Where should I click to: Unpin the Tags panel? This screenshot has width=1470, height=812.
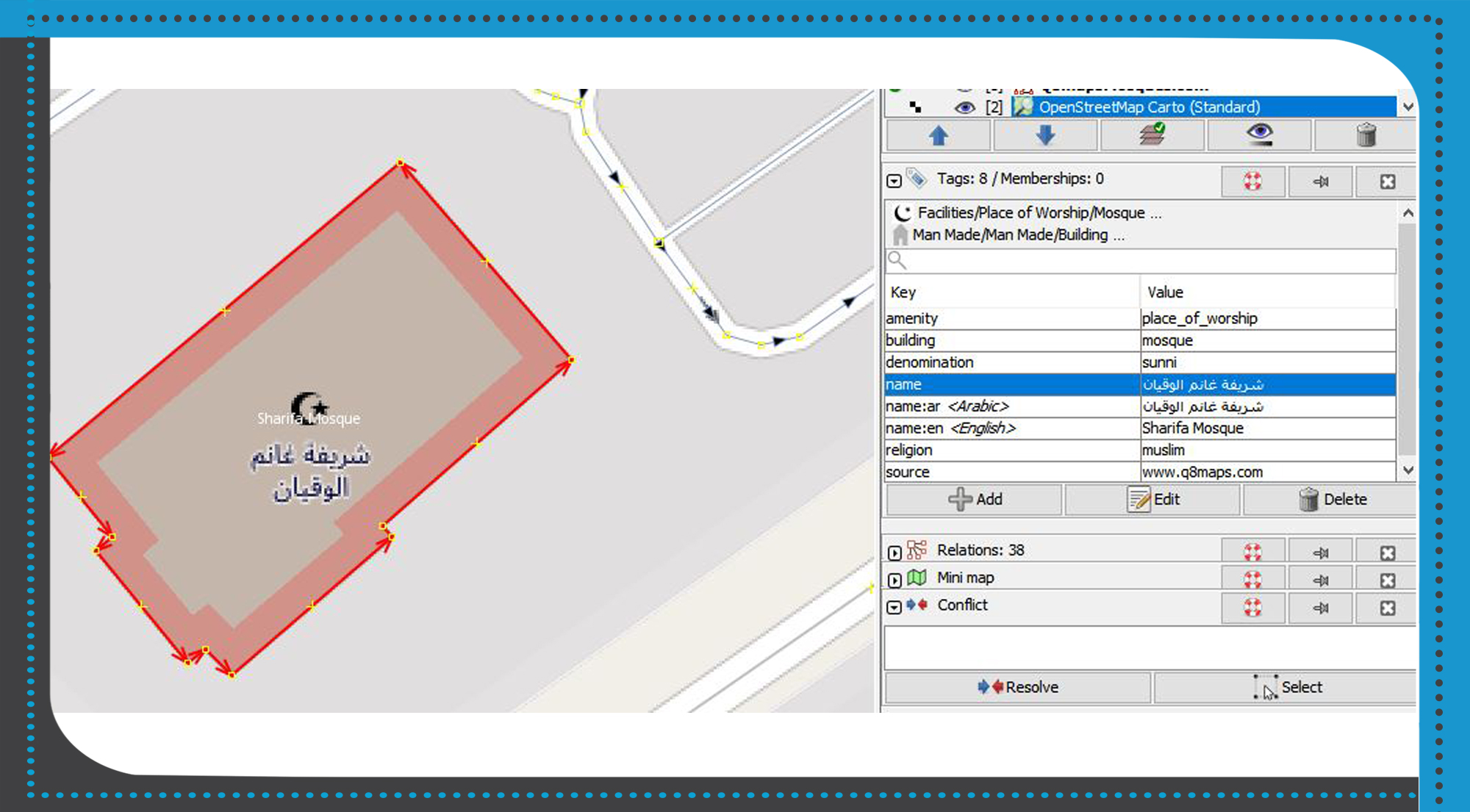tap(1320, 182)
